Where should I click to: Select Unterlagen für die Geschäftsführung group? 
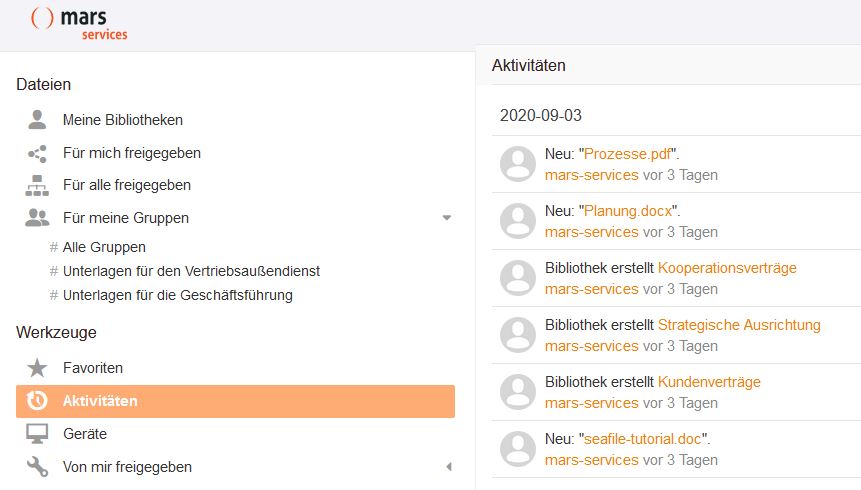(x=177, y=295)
